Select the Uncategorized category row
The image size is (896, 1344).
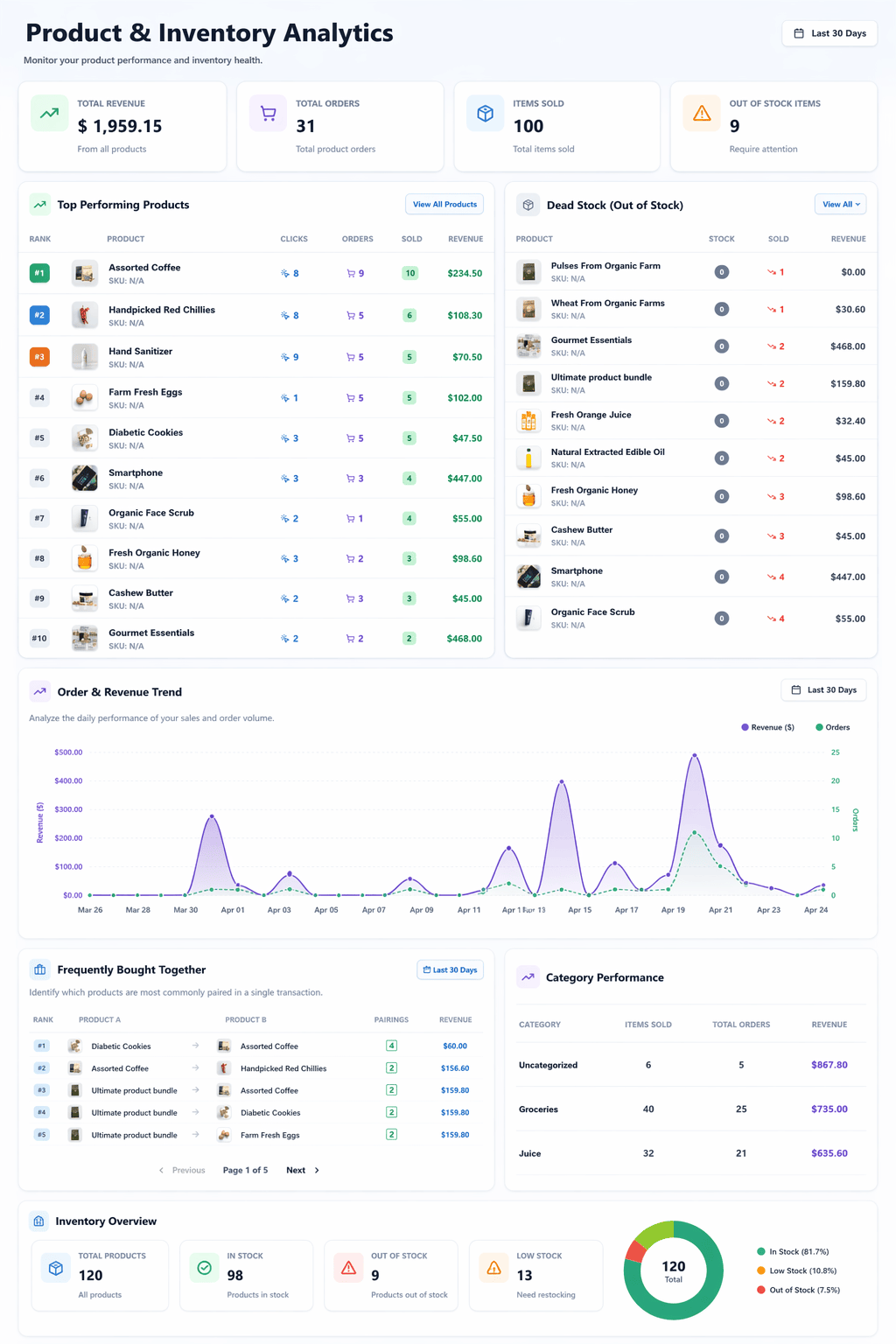[691, 1065]
